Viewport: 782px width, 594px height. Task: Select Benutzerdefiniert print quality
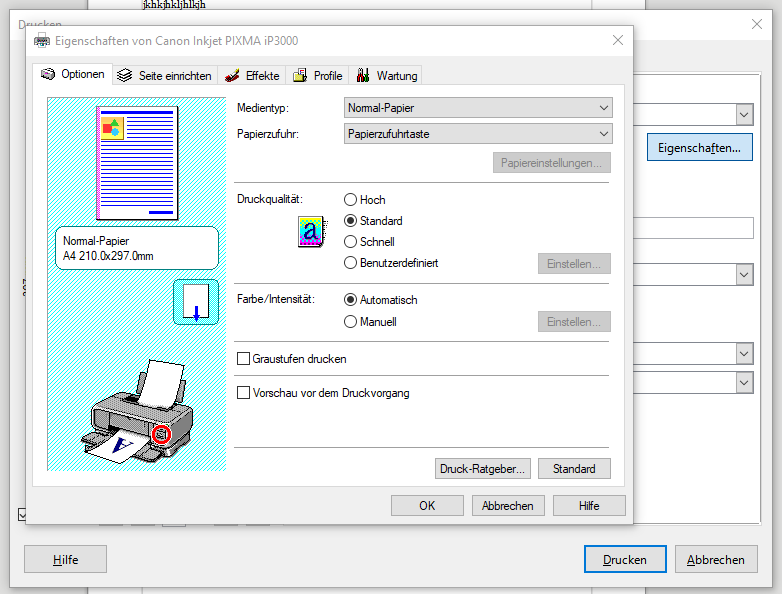[351, 263]
